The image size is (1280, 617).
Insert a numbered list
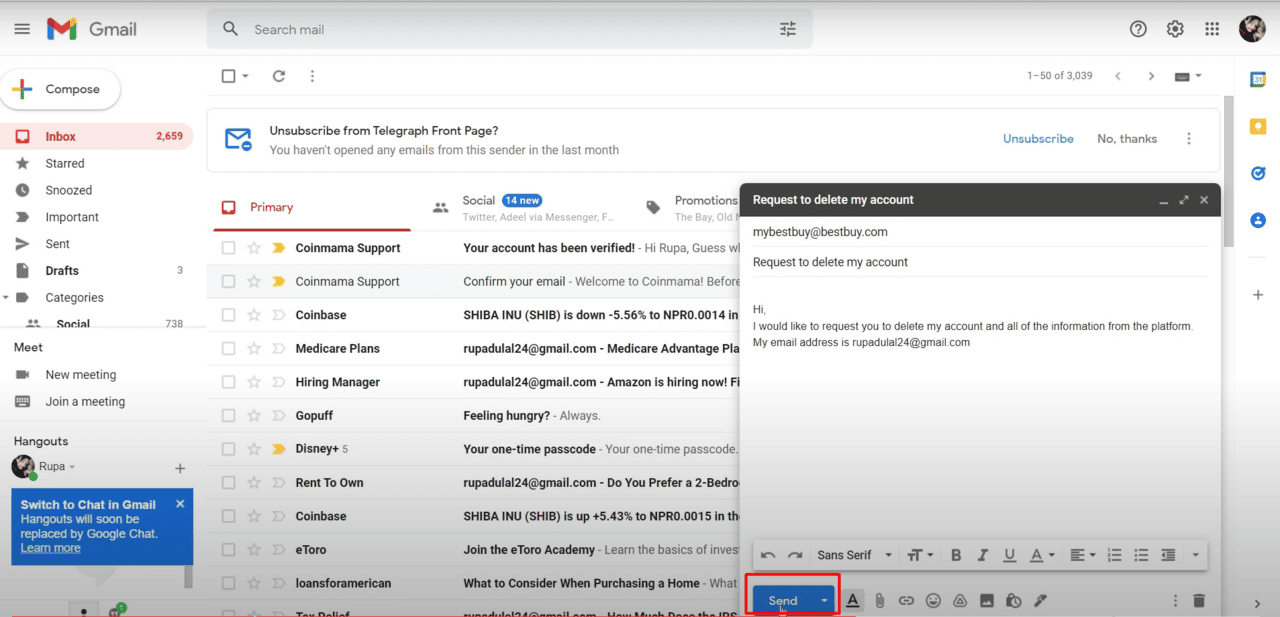pos(1114,555)
